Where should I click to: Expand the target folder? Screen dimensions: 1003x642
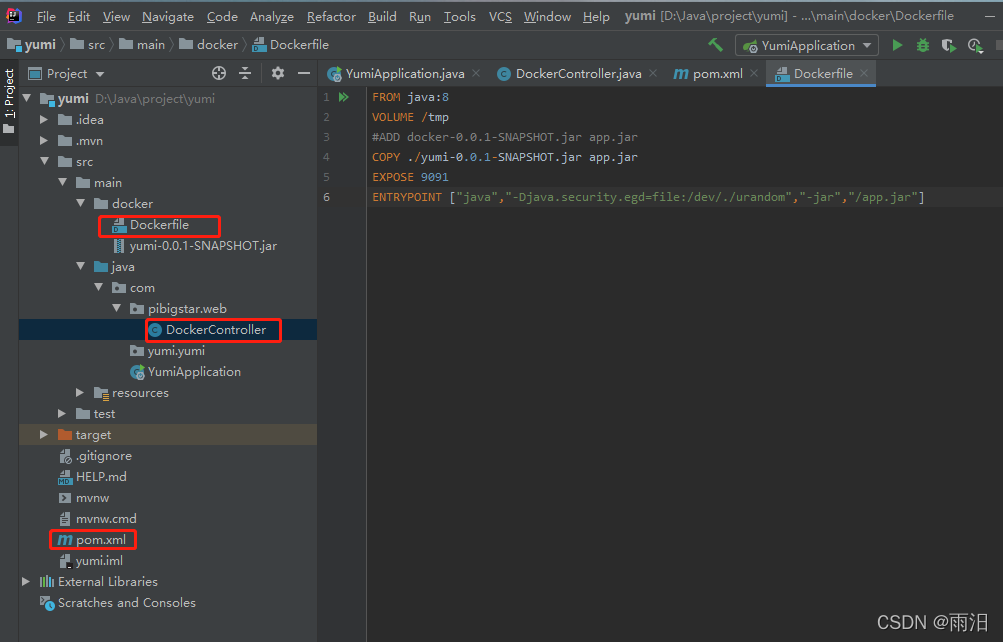pos(44,435)
